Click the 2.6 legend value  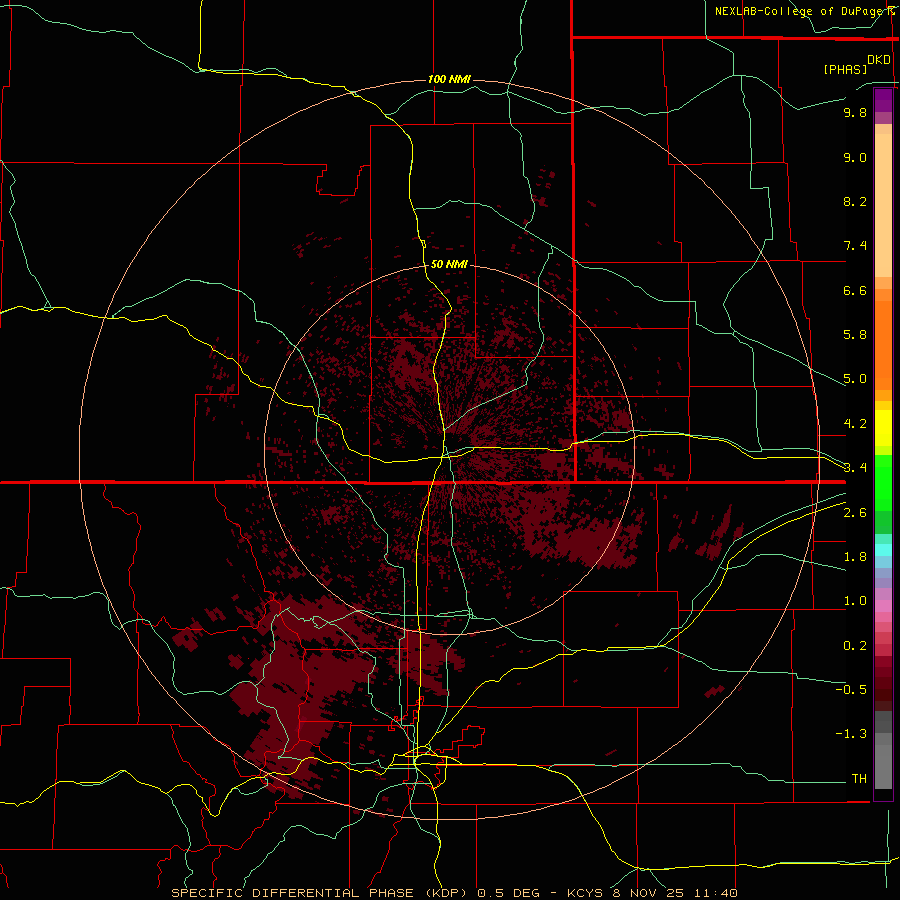(855, 513)
